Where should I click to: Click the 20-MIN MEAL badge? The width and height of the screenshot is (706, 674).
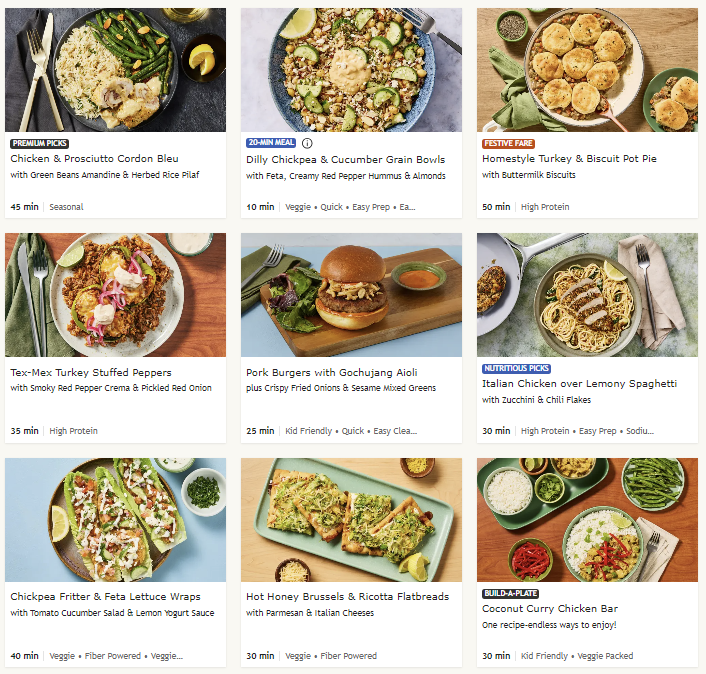point(271,143)
